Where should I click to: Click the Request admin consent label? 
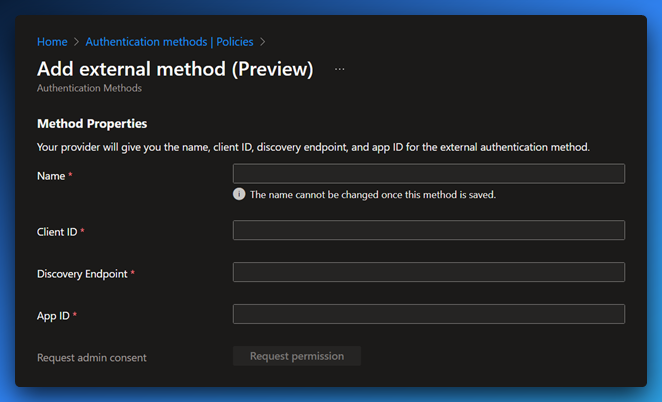[92, 358]
